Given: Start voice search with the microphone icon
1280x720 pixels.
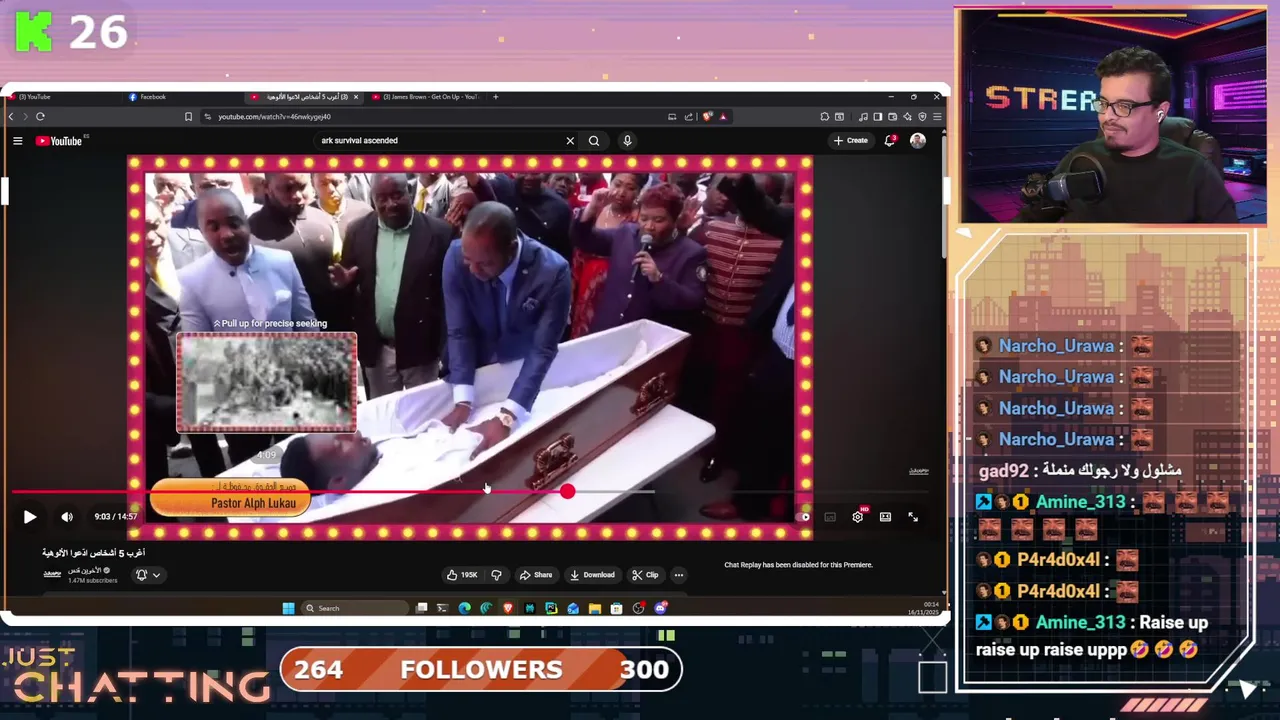Looking at the screenshot, I should 627,141.
